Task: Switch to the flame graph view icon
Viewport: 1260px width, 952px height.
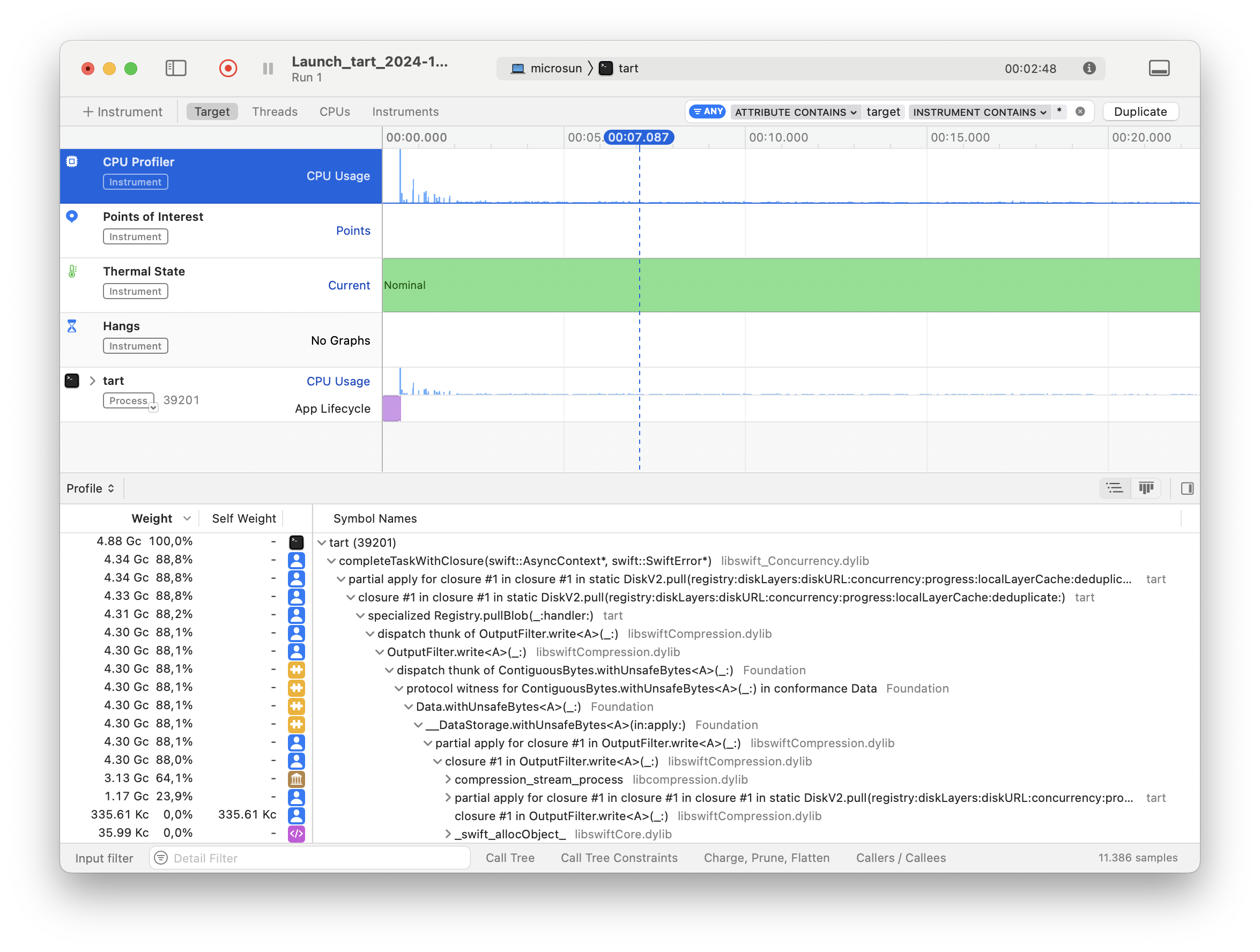Action: (x=1146, y=488)
